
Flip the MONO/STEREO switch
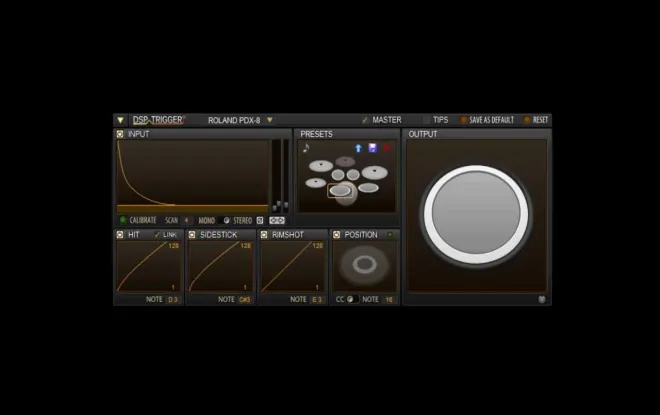225,220
